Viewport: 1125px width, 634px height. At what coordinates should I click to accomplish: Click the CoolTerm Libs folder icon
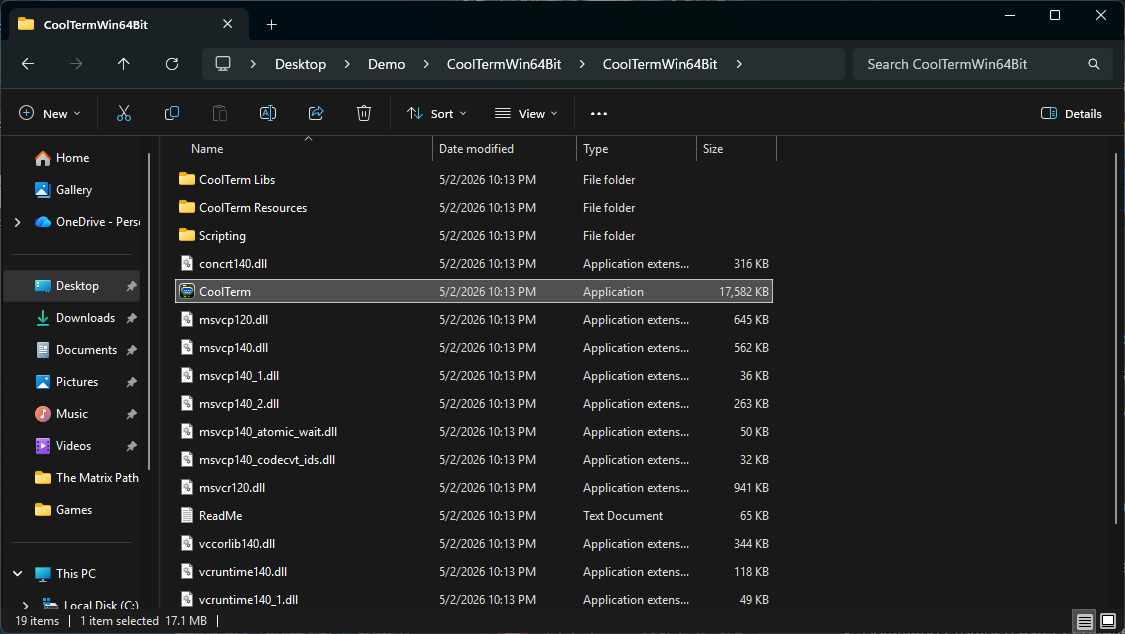(187, 179)
